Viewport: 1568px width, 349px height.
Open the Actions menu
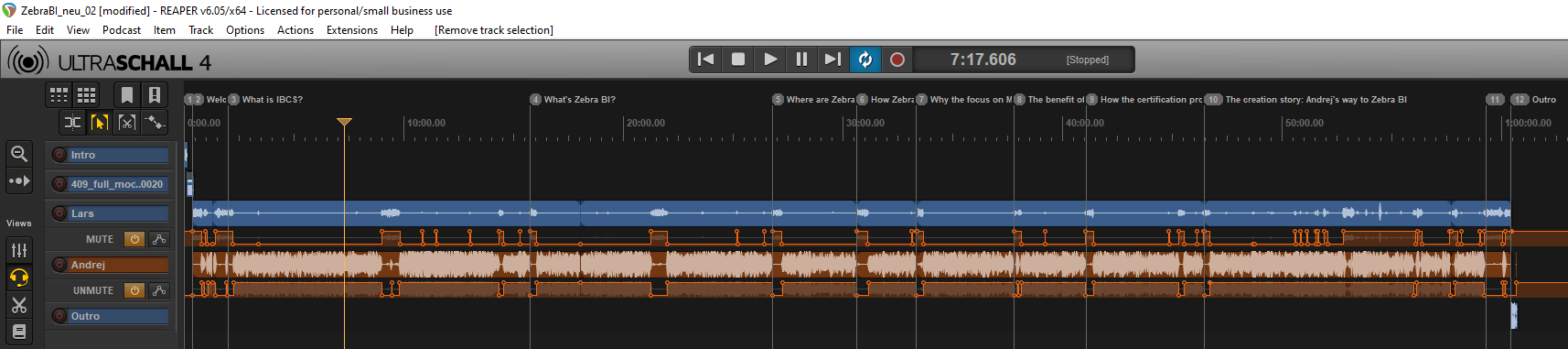[295, 30]
